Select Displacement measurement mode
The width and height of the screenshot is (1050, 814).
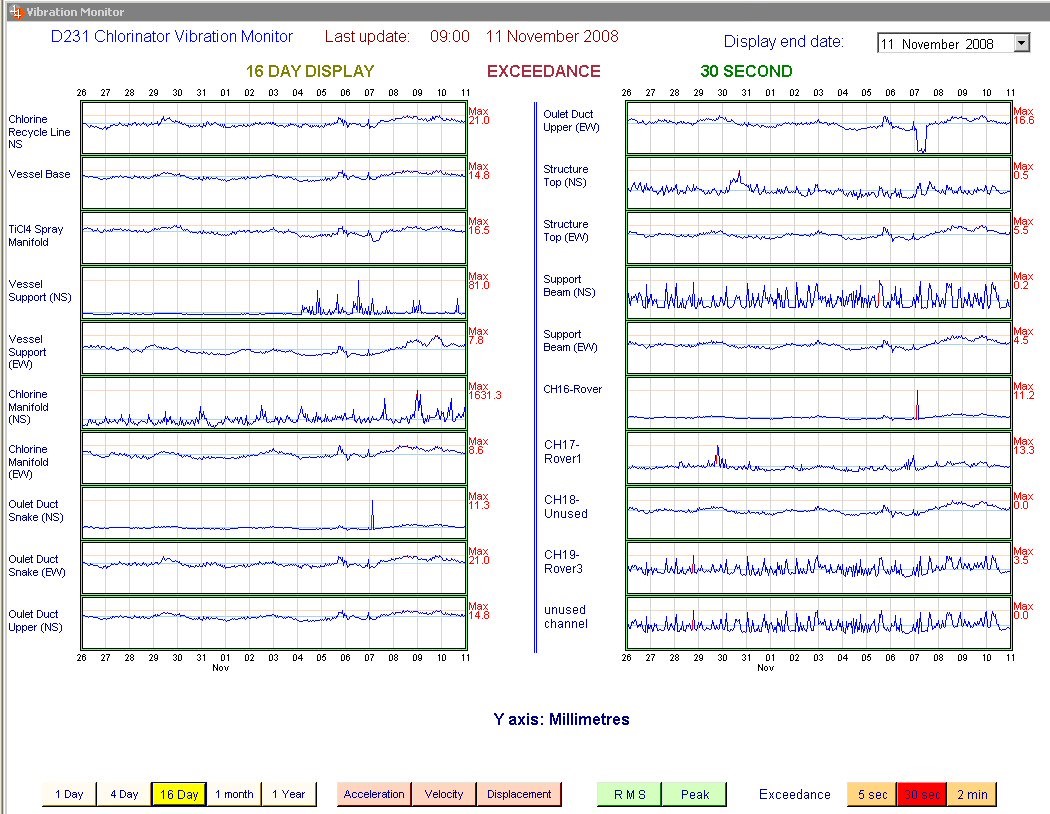coord(519,794)
